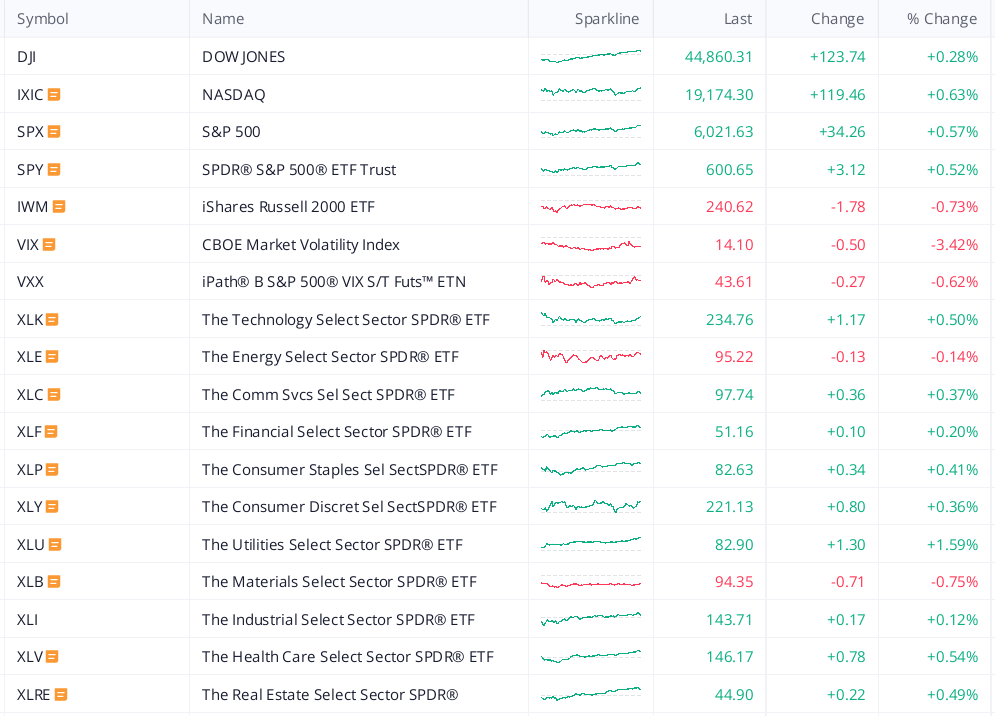Viewport: 995px width, 716px height.
Task: Select The Comm Svcs Sel Sect SPDR® ETF
Action: click(x=328, y=394)
